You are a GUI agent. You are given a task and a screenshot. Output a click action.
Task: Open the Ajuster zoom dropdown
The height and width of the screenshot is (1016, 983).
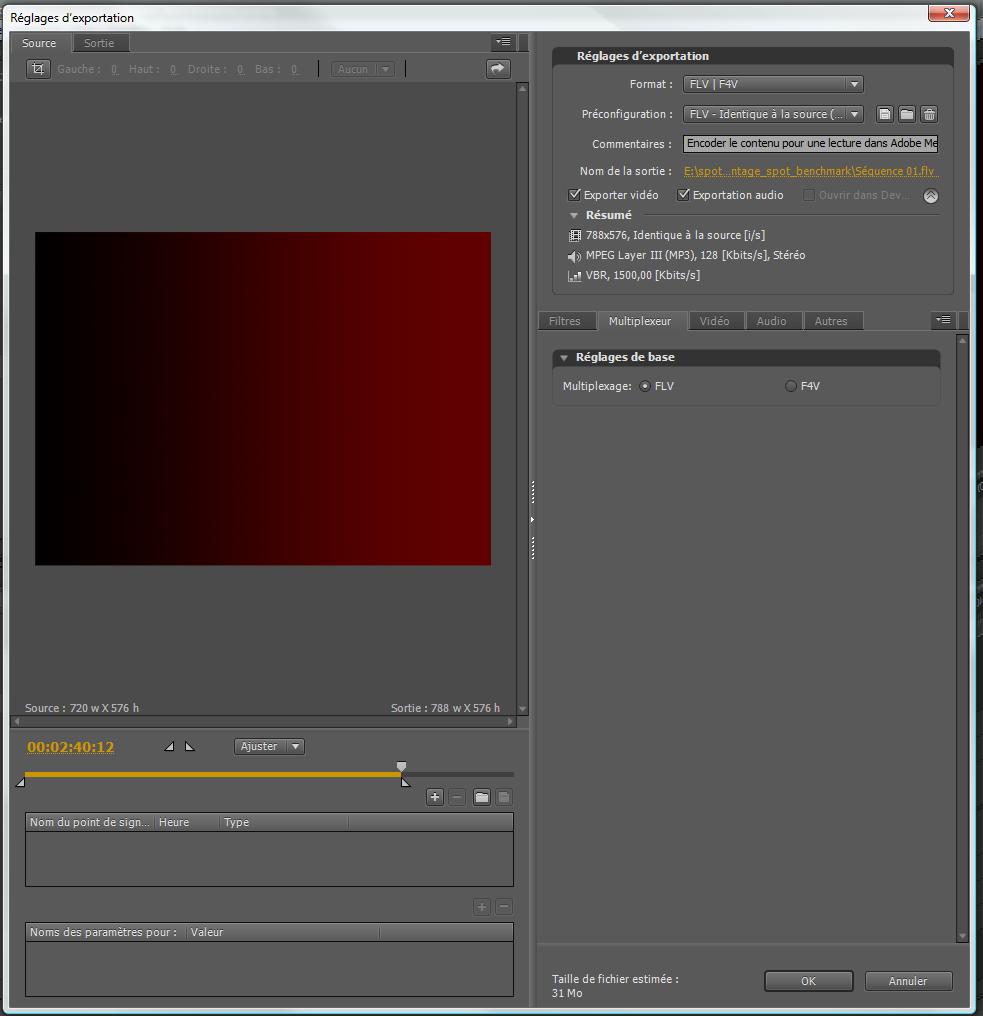point(269,746)
